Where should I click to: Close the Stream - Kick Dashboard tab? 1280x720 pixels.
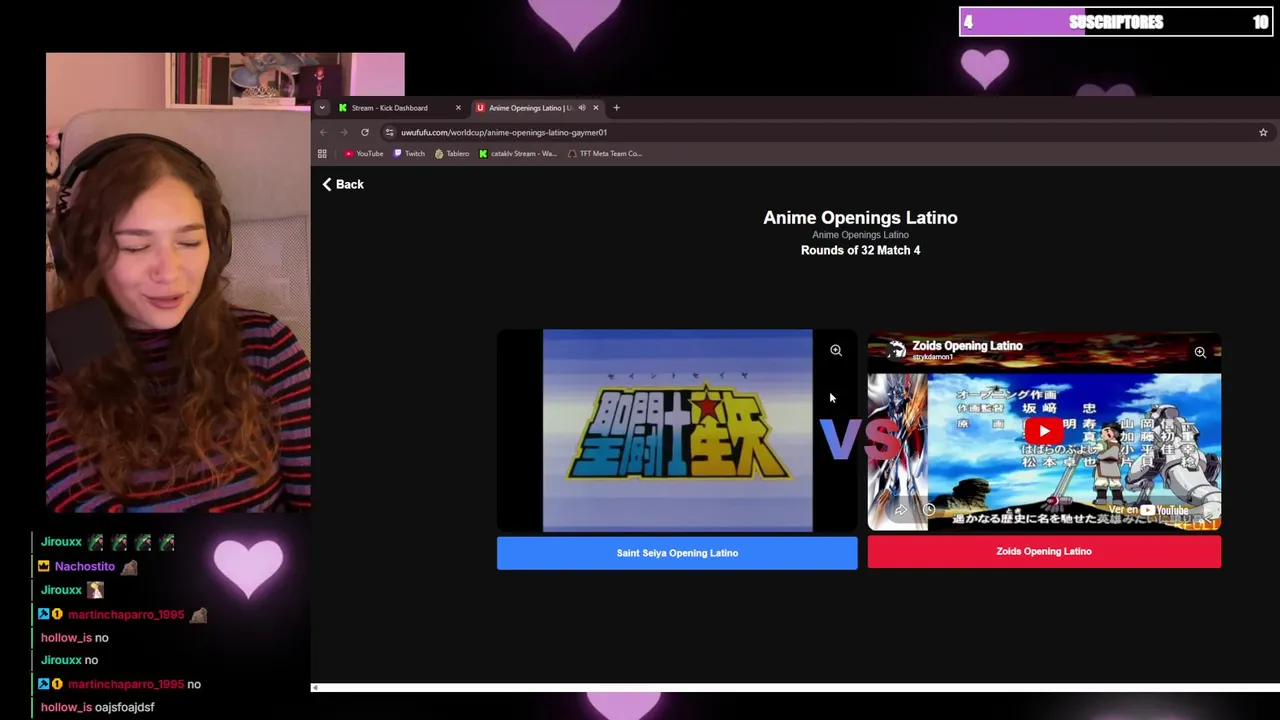pyautogui.click(x=458, y=108)
